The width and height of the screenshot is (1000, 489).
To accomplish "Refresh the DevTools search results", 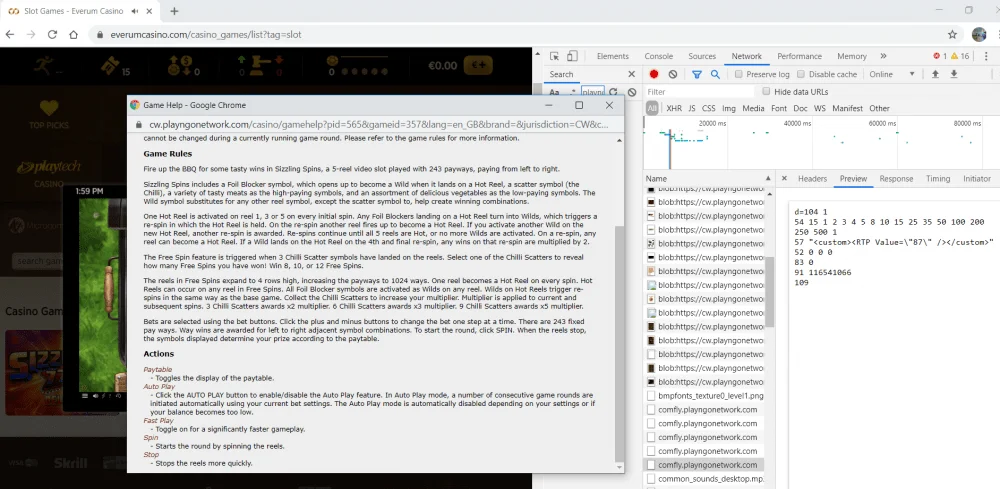I will 613,92.
